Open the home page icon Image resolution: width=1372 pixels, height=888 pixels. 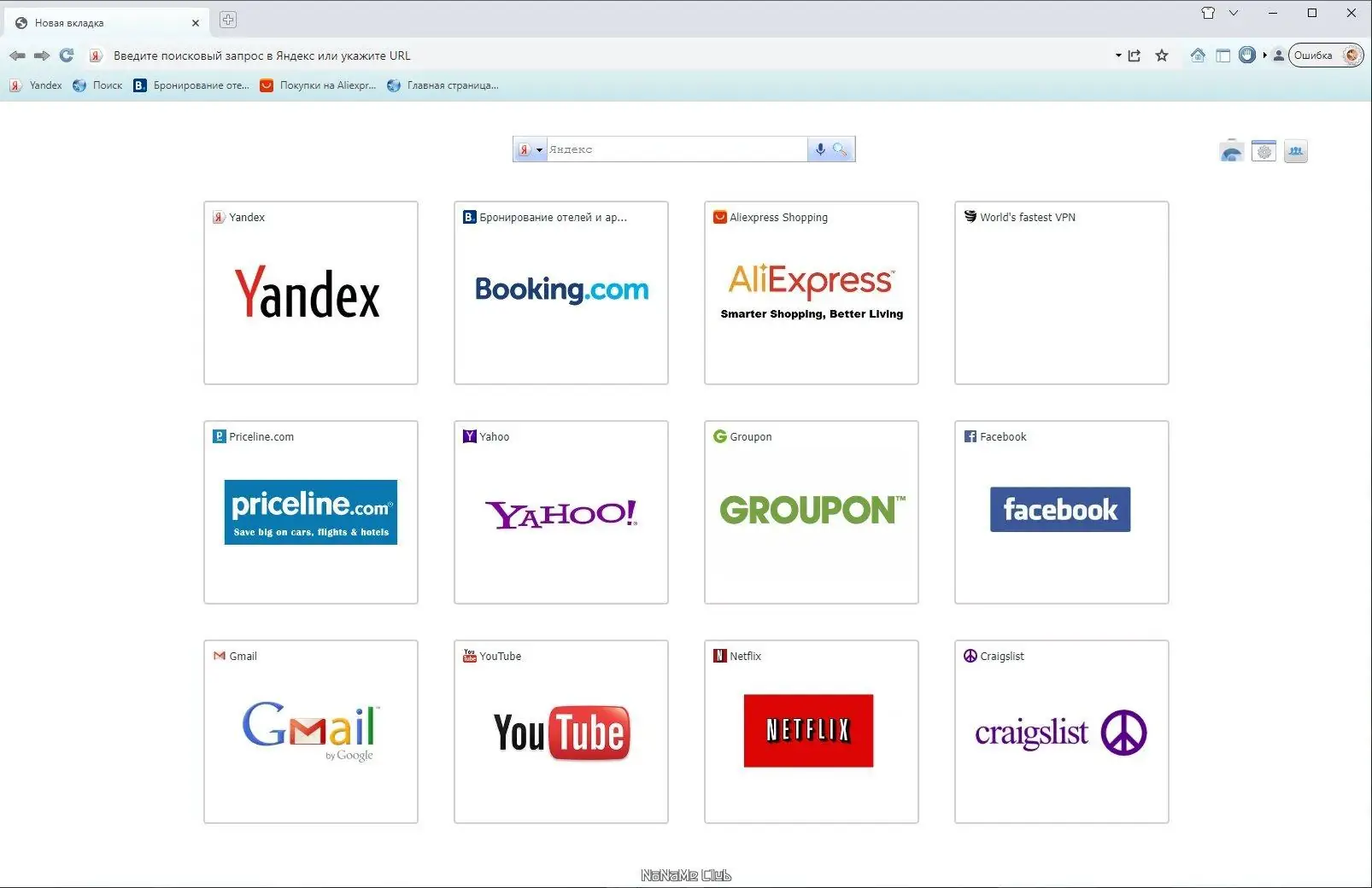pos(1198,55)
